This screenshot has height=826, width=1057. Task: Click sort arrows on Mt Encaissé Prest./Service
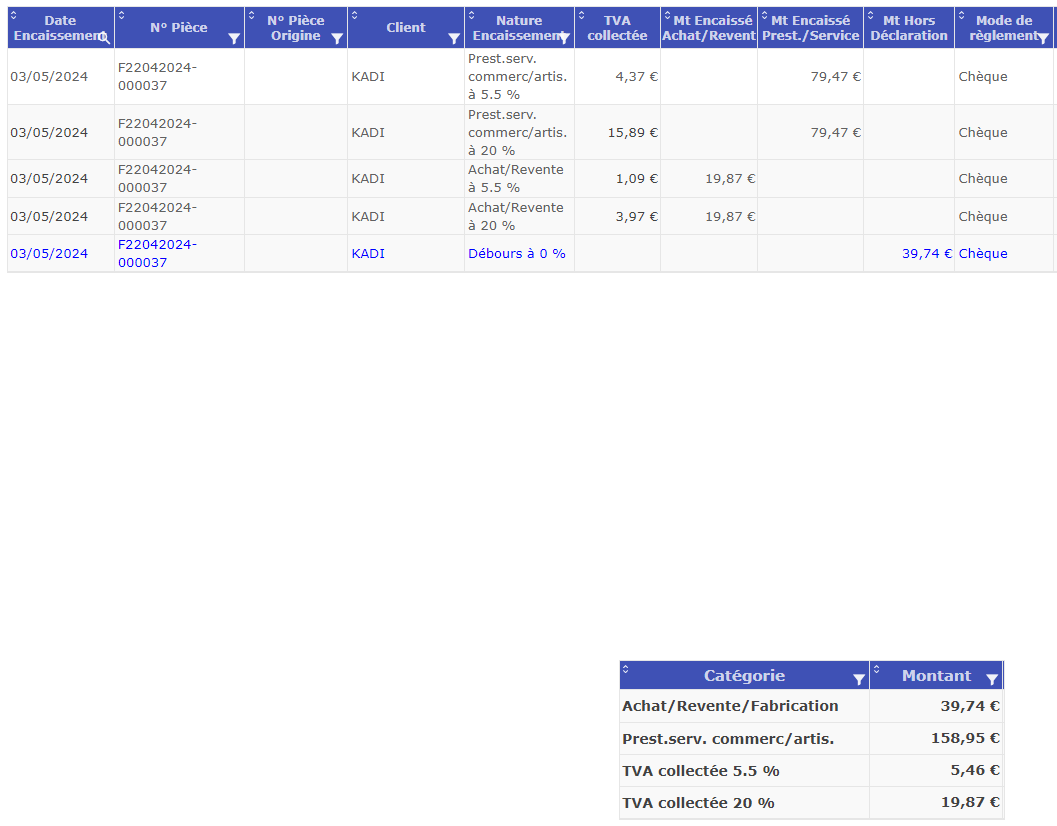(764, 15)
